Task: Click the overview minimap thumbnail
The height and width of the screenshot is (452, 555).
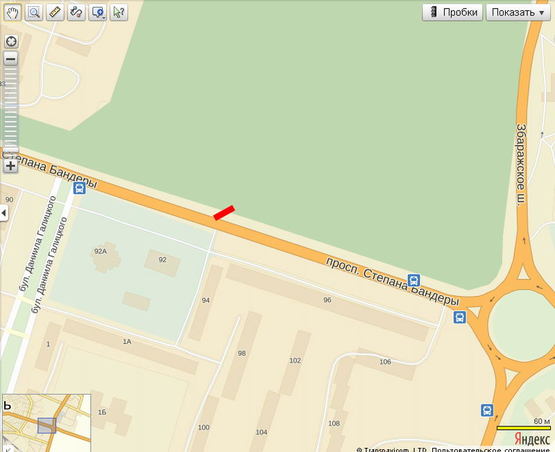Action: click(47, 423)
